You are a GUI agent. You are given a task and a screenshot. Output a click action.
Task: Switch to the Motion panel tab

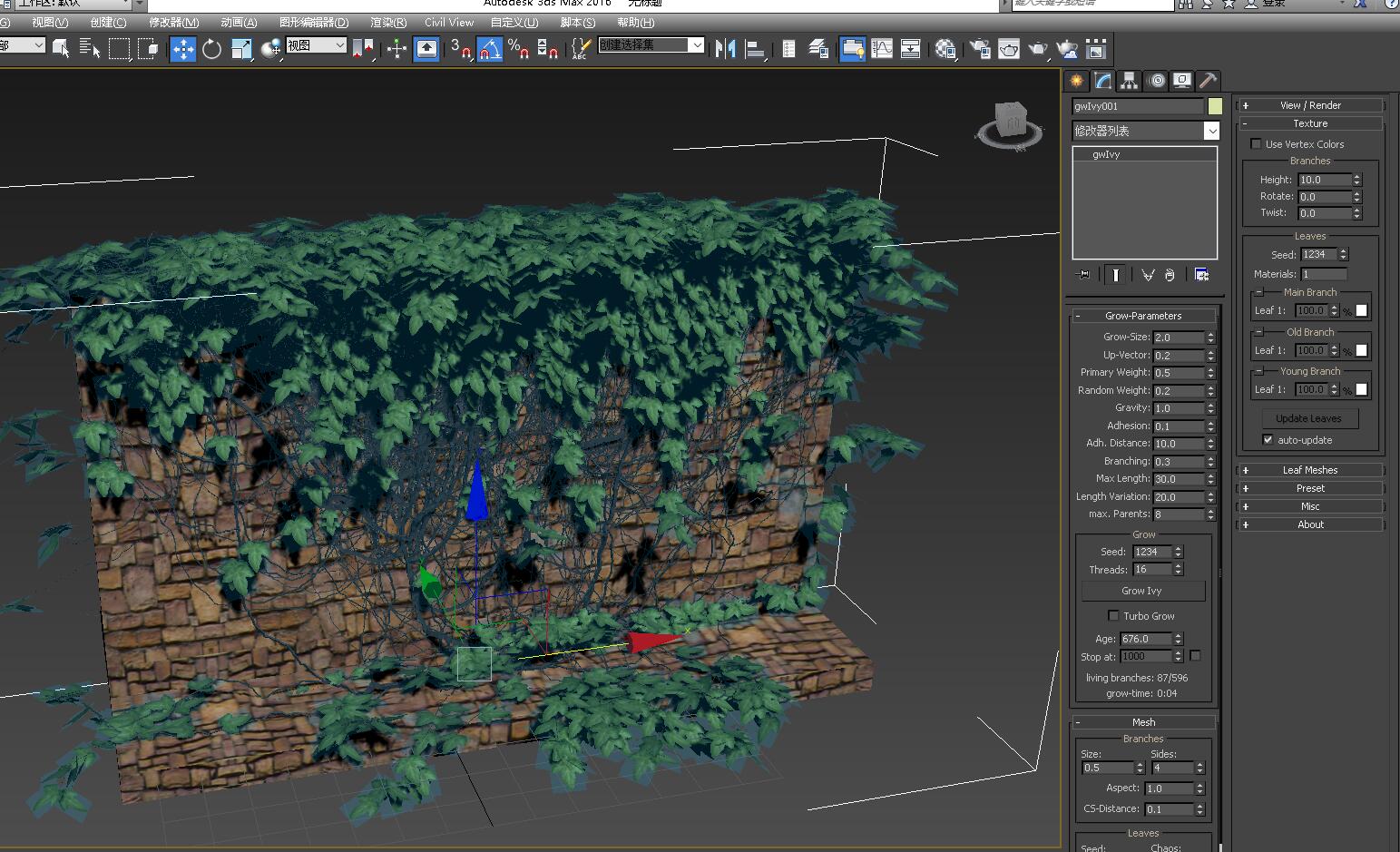click(1156, 81)
